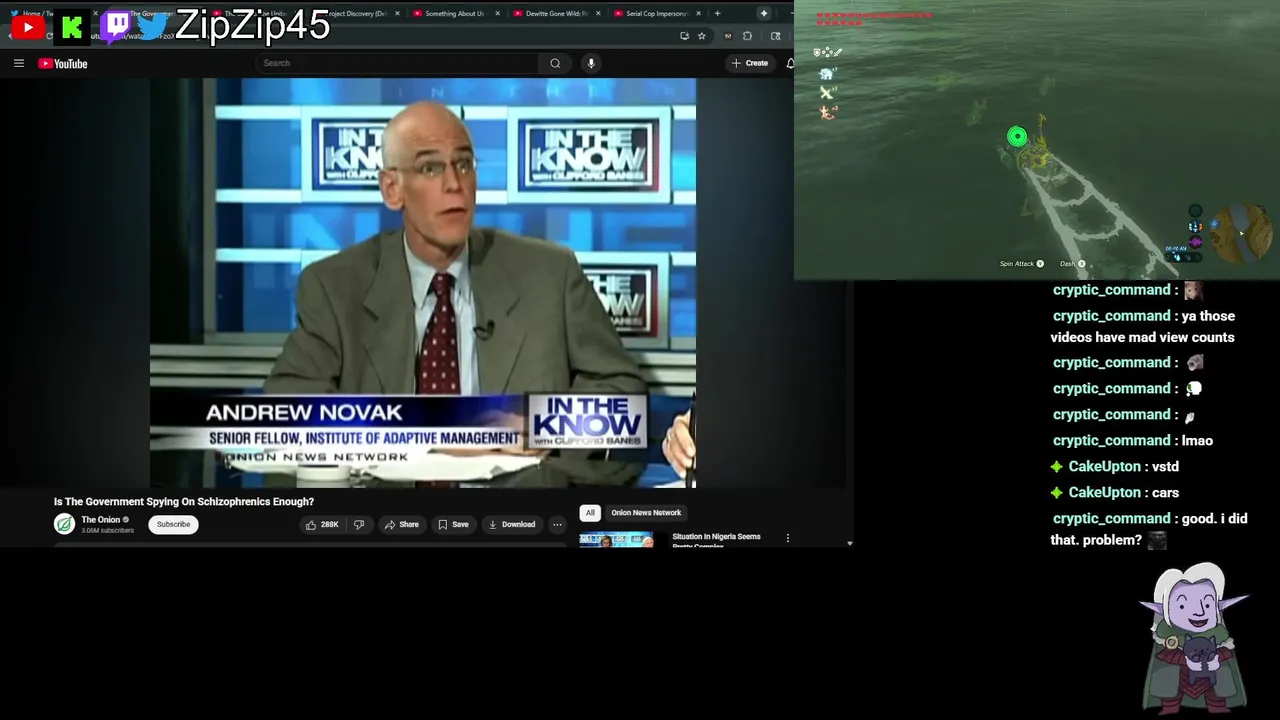1280x720 pixels.
Task: Click the Dash prompt in game
Action: tap(1072, 264)
